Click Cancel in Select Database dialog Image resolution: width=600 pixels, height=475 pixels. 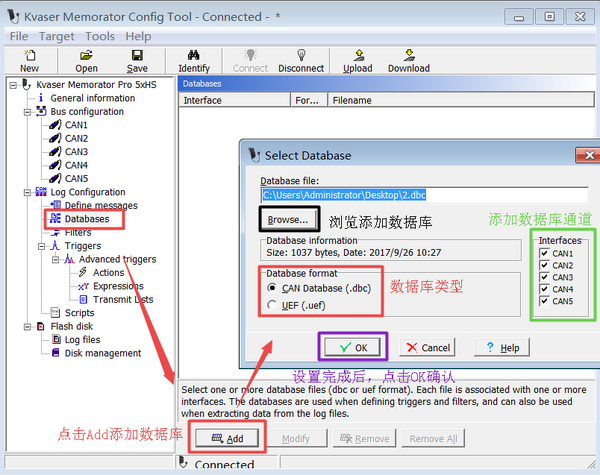[427, 348]
